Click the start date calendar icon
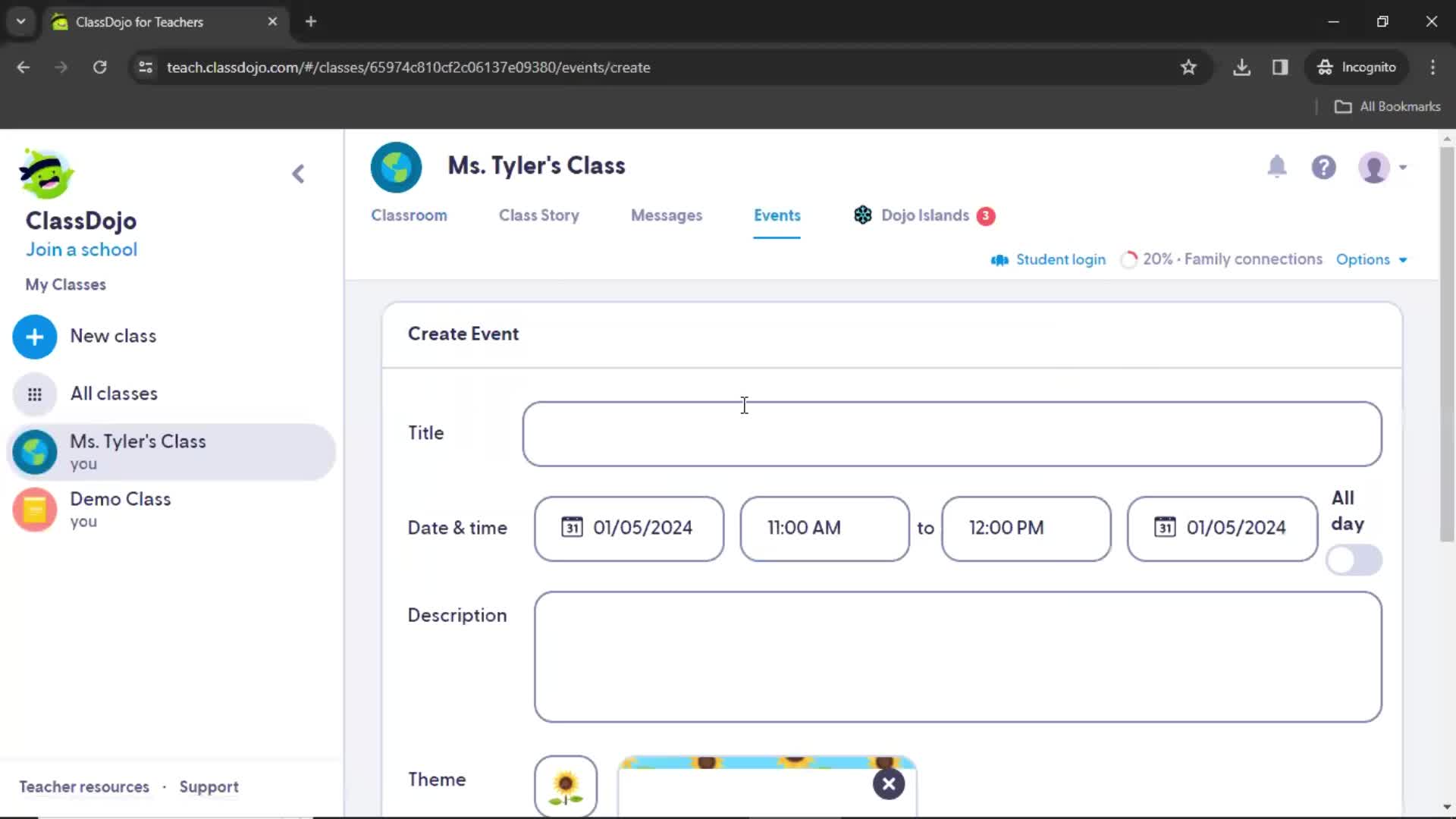The width and height of the screenshot is (1456, 819). (572, 528)
